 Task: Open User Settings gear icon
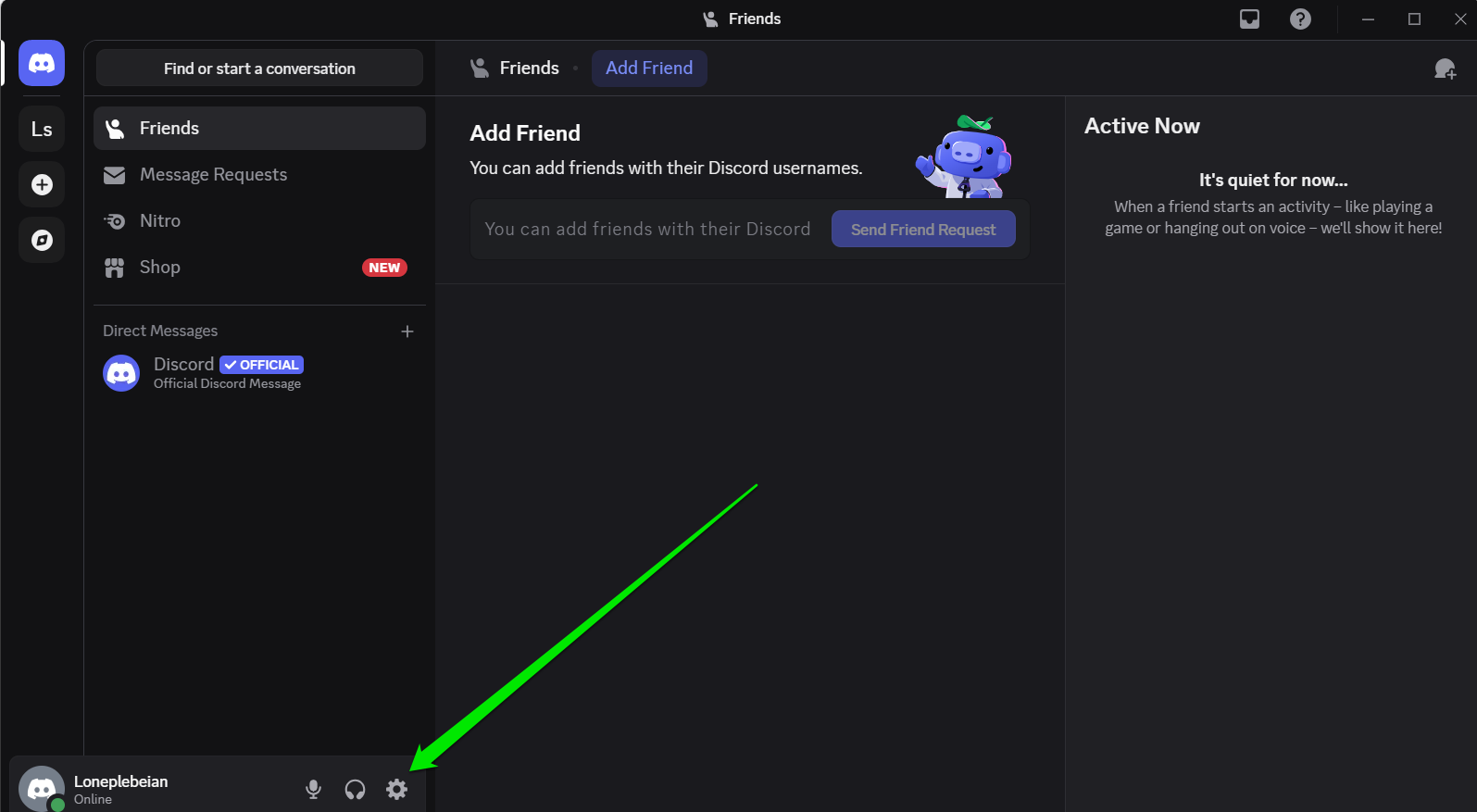pos(396,789)
